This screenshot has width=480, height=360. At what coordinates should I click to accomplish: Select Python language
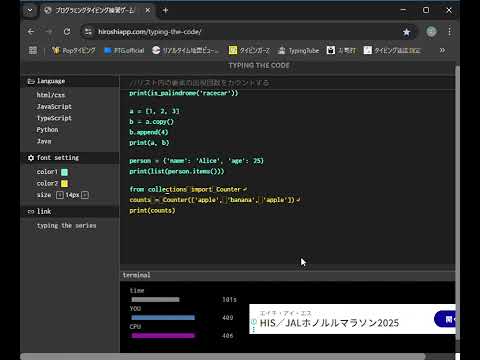47,130
